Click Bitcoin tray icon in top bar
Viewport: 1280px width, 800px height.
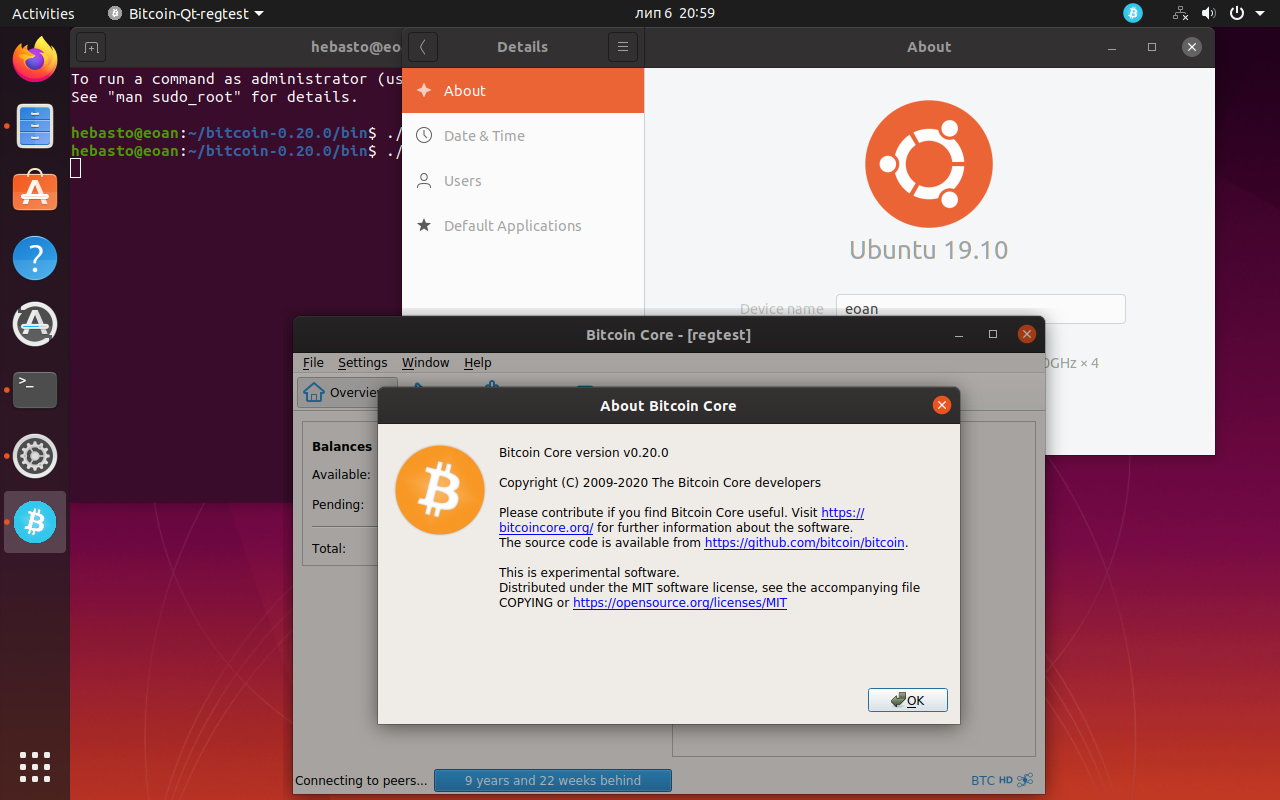pyautogui.click(x=1133, y=13)
